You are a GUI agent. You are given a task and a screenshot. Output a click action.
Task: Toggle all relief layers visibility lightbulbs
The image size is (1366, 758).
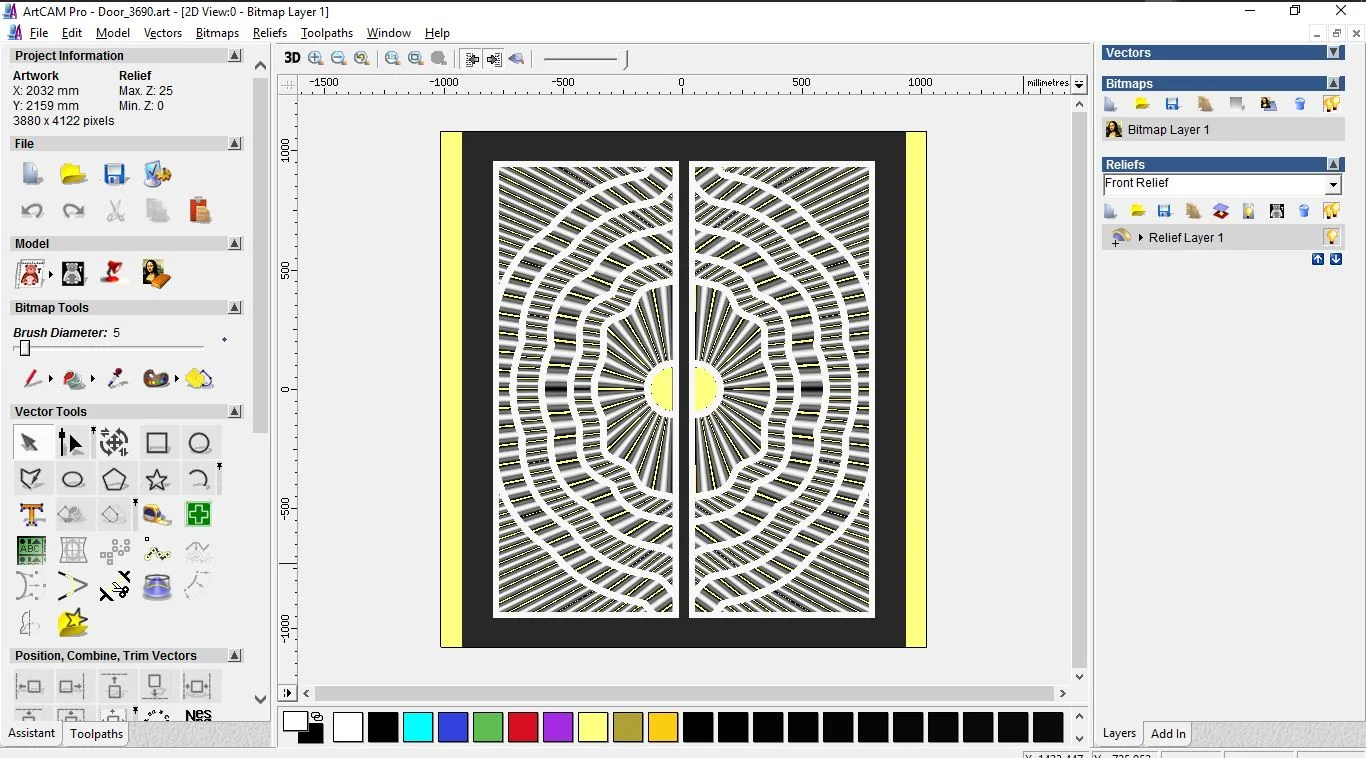1331,211
